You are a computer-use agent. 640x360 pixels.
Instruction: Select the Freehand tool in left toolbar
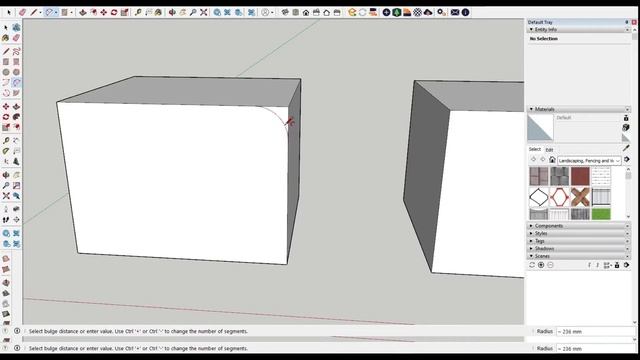16,51
